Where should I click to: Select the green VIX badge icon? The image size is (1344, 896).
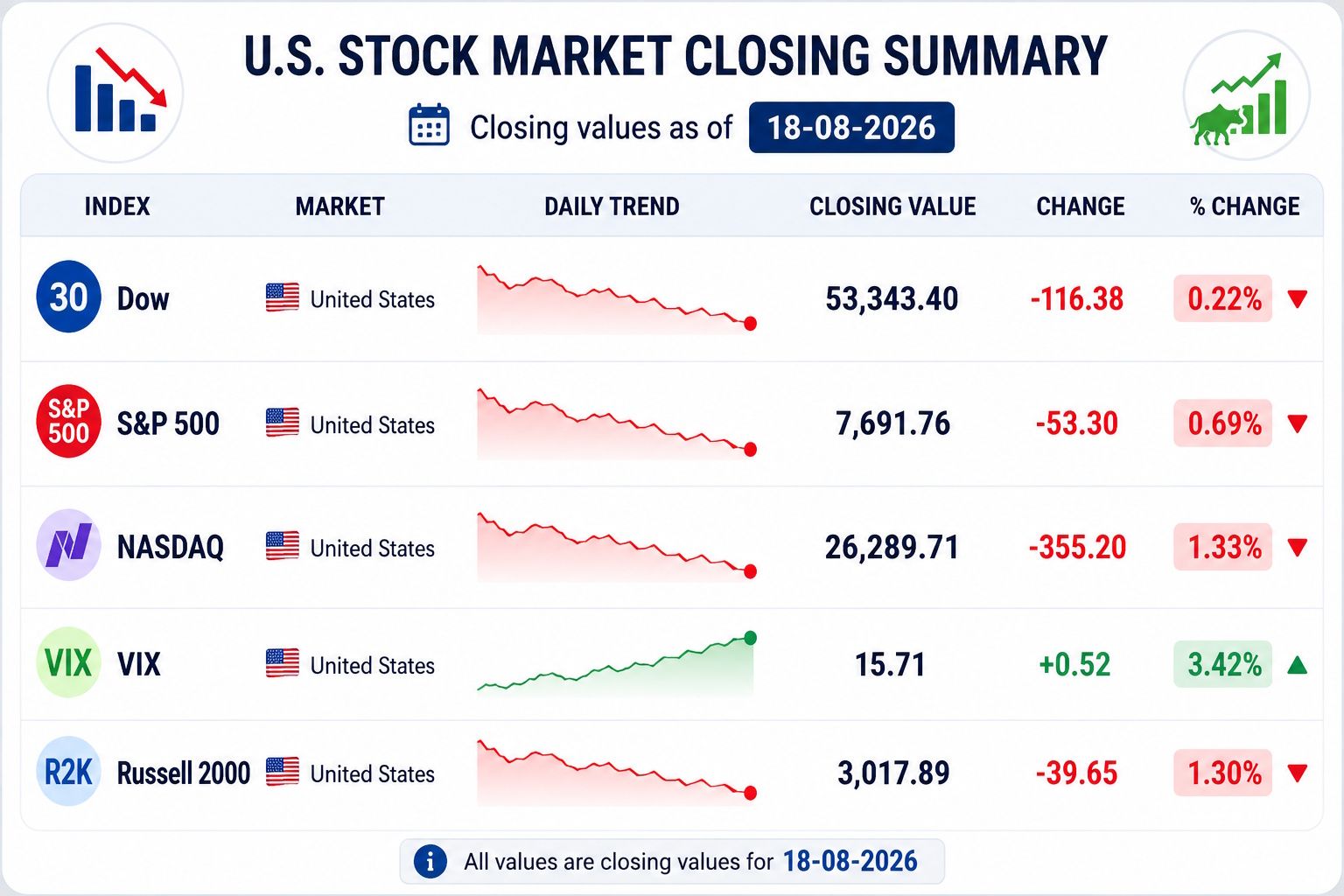click(68, 663)
